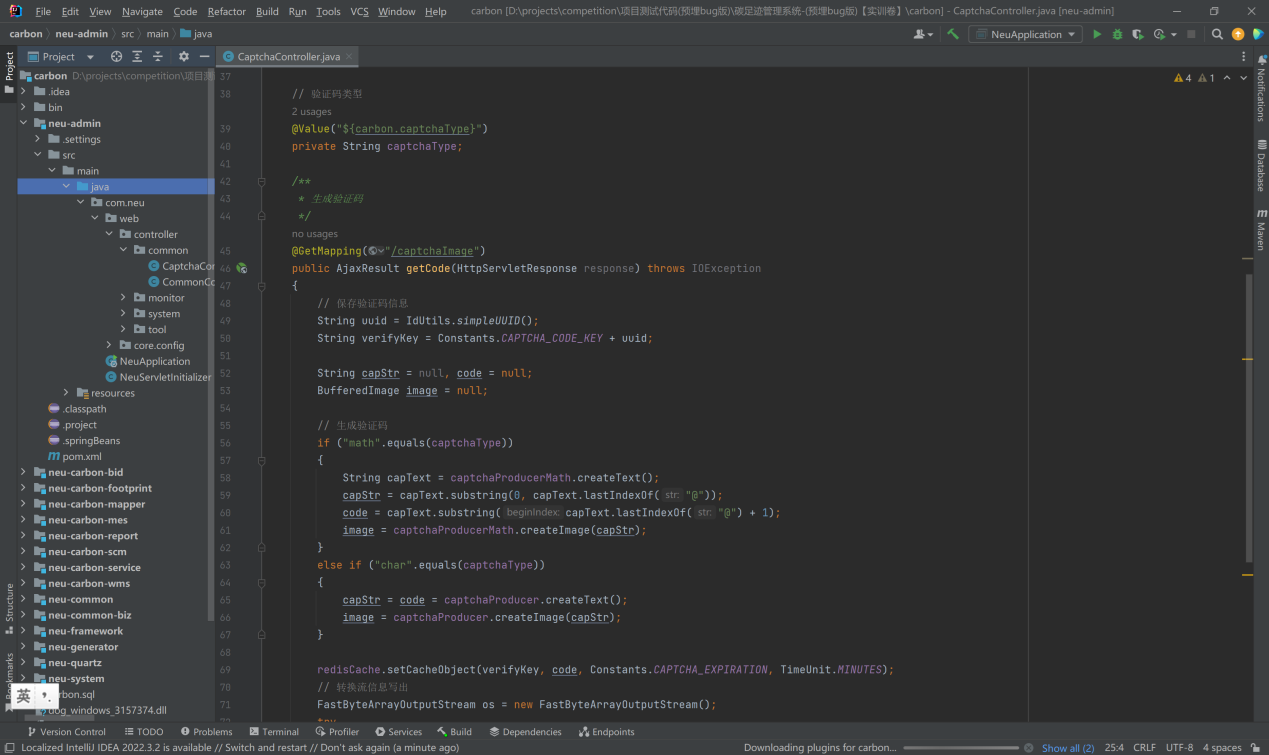Screen dimensions: 1269x755
Task: Open pom.xml in the project tree
Action: (x=81, y=456)
